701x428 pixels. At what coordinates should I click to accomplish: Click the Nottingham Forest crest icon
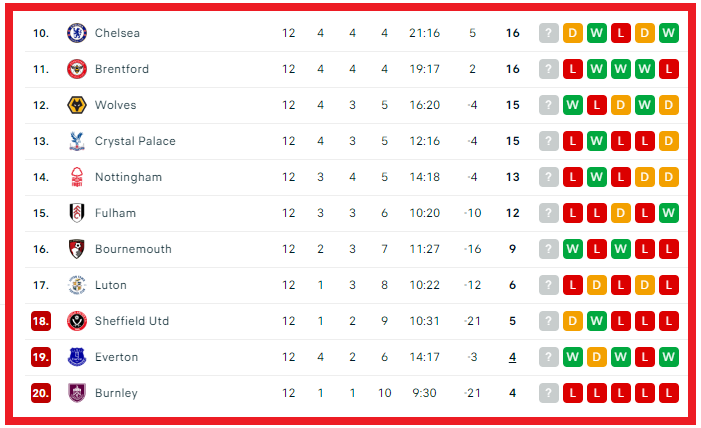point(77,177)
